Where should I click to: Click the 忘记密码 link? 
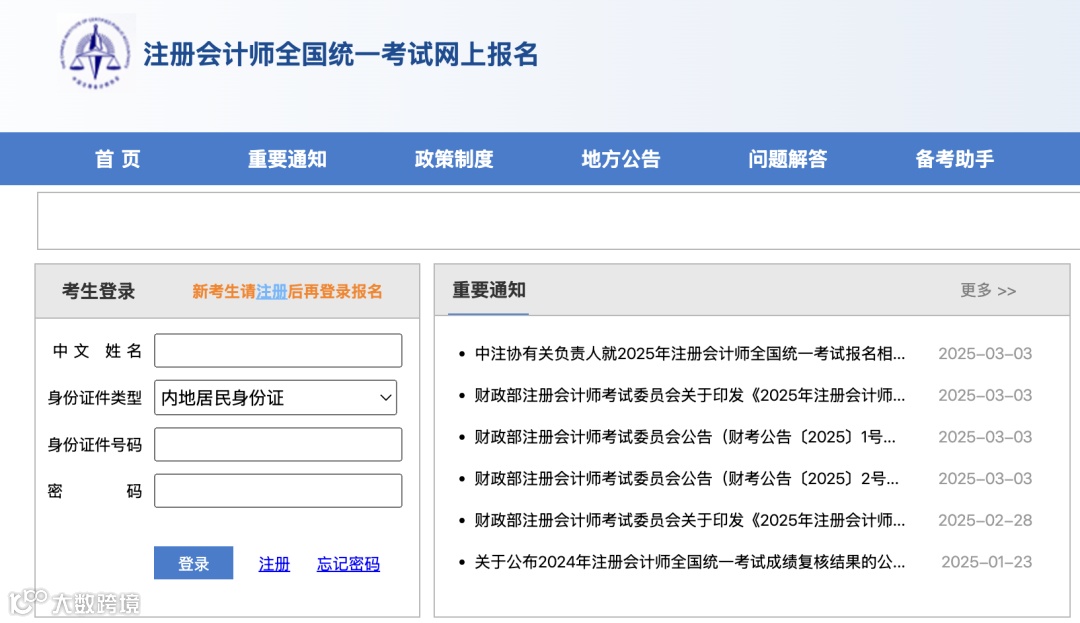(349, 564)
